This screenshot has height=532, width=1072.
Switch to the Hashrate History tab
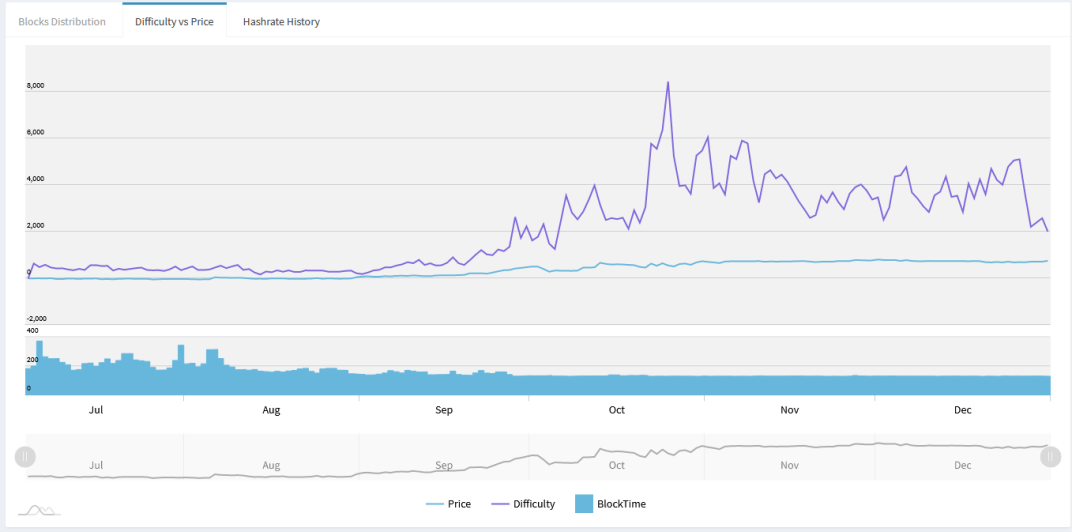tap(281, 21)
